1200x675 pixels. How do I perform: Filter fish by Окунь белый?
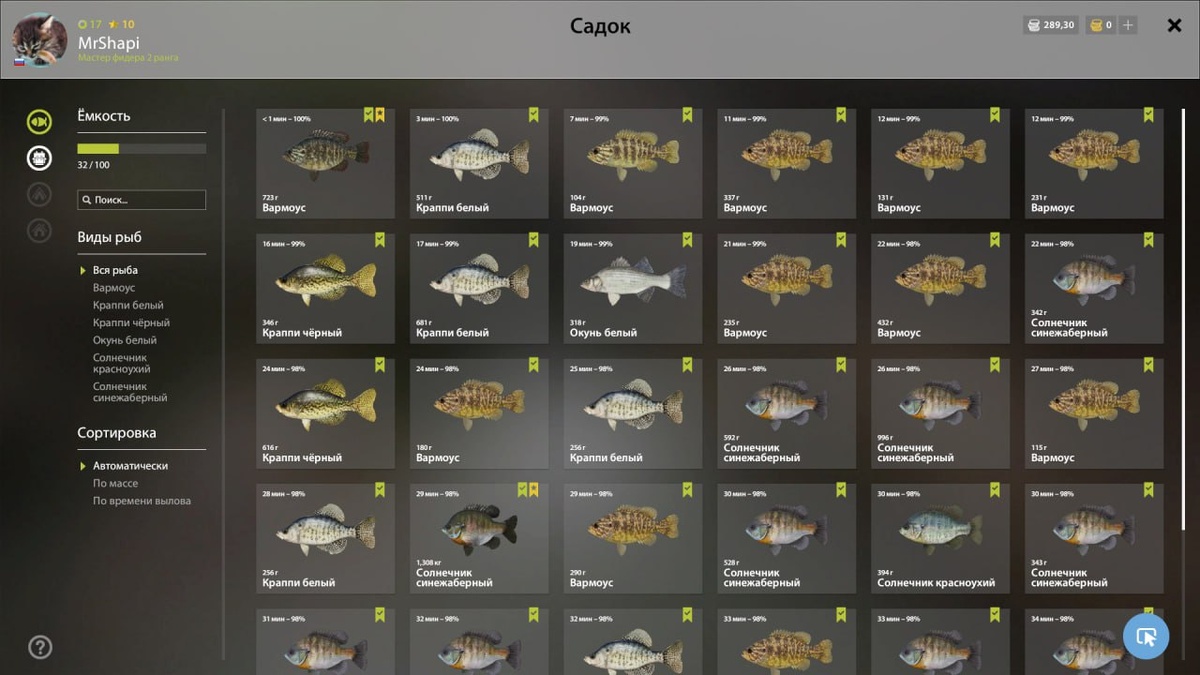pyautogui.click(x=125, y=340)
